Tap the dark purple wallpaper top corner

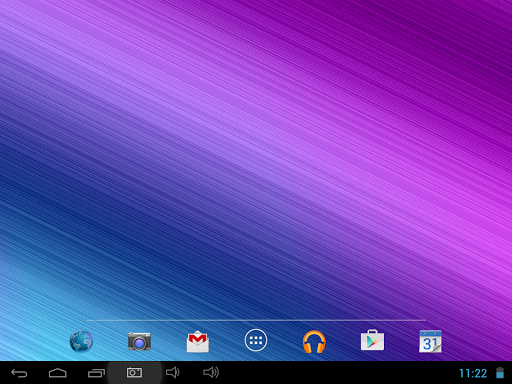click(x=483, y=20)
